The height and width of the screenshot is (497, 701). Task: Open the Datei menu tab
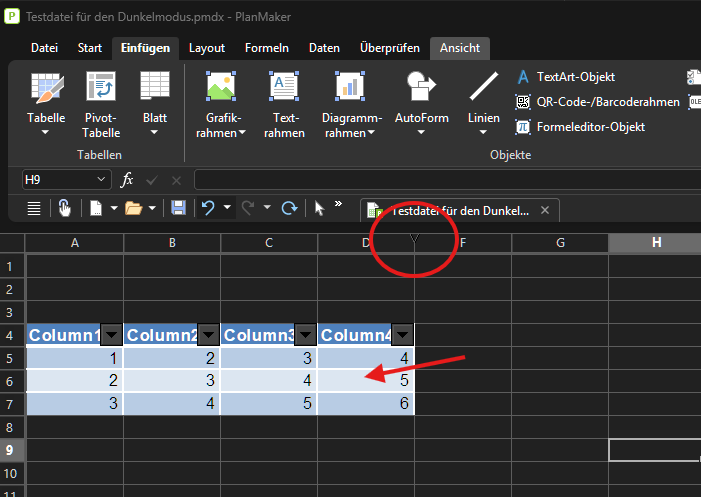point(44,48)
